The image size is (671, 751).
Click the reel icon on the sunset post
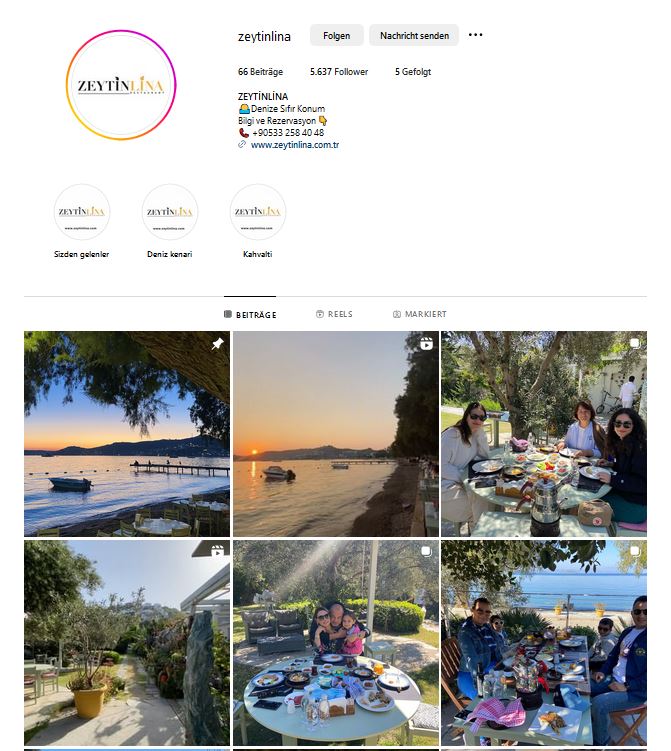tap(426, 343)
